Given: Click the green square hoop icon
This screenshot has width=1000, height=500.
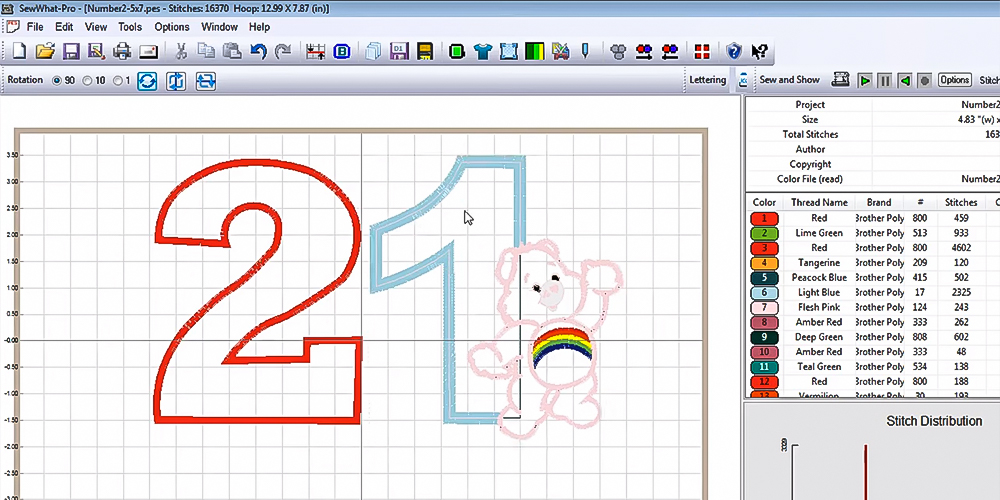Looking at the screenshot, I should pos(457,51).
